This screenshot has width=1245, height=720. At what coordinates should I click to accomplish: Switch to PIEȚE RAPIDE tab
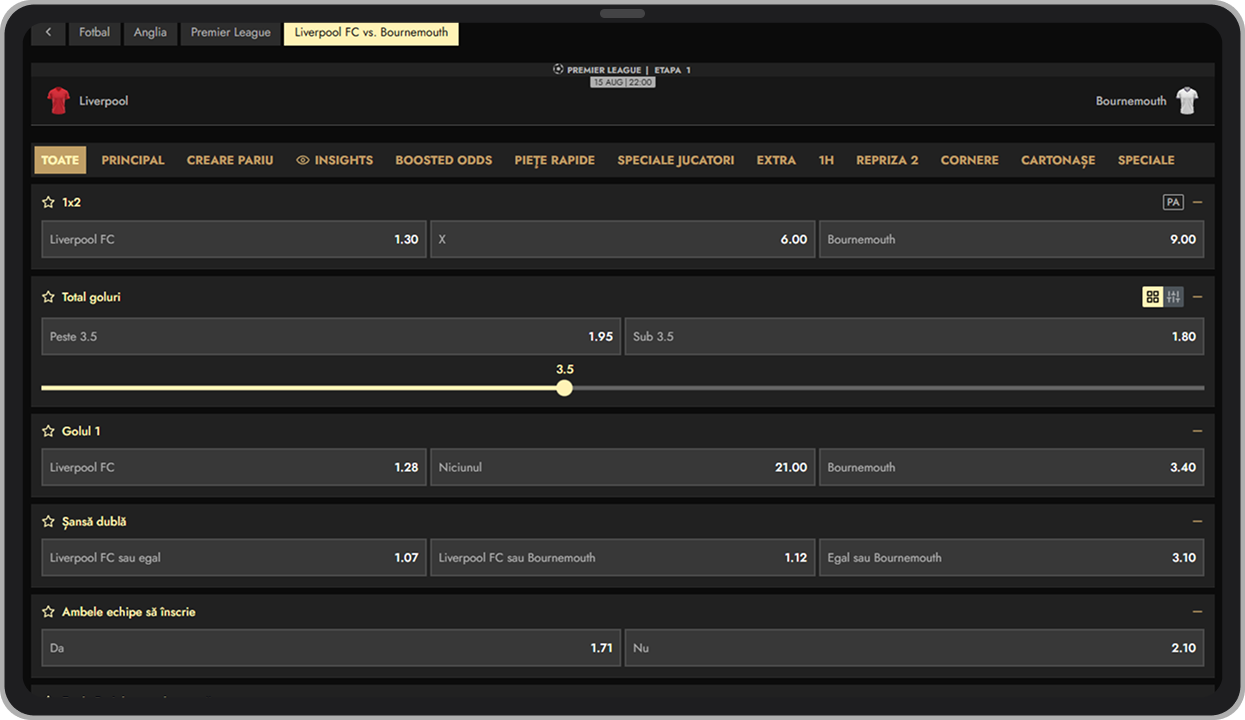click(555, 160)
